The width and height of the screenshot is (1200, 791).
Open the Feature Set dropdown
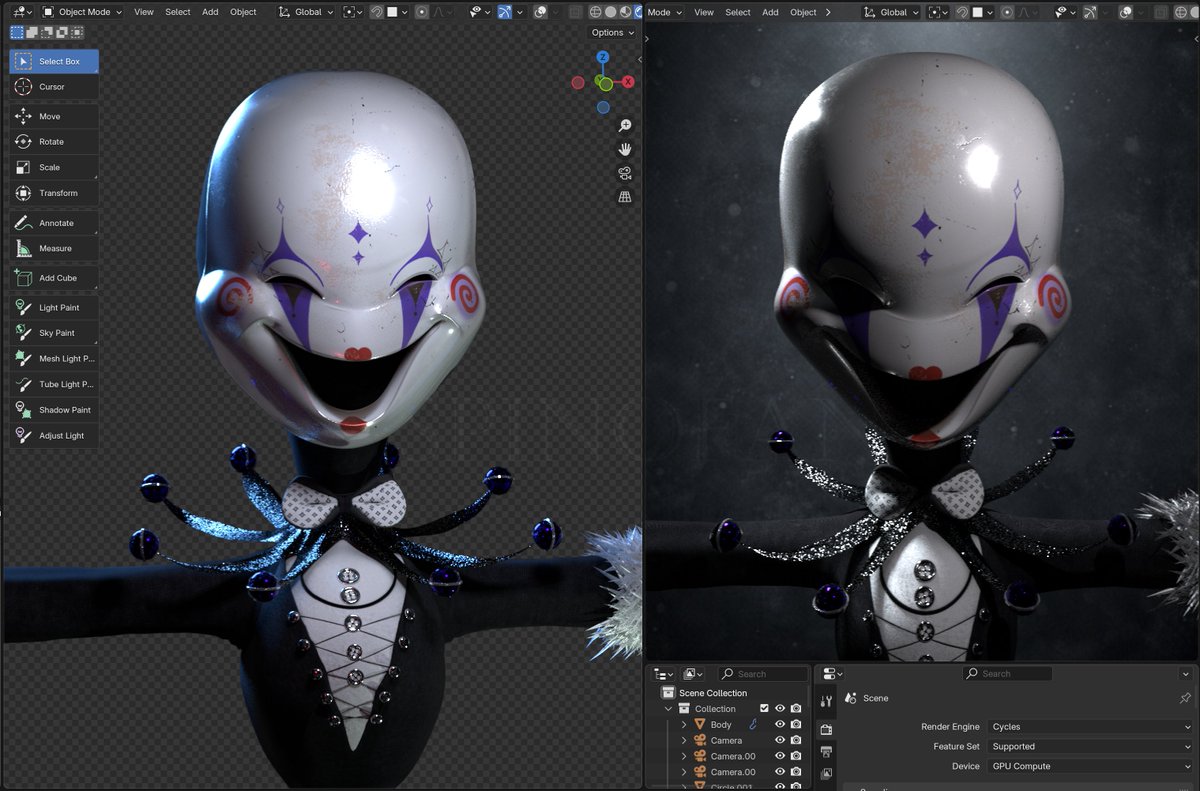tap(1090, 746)
